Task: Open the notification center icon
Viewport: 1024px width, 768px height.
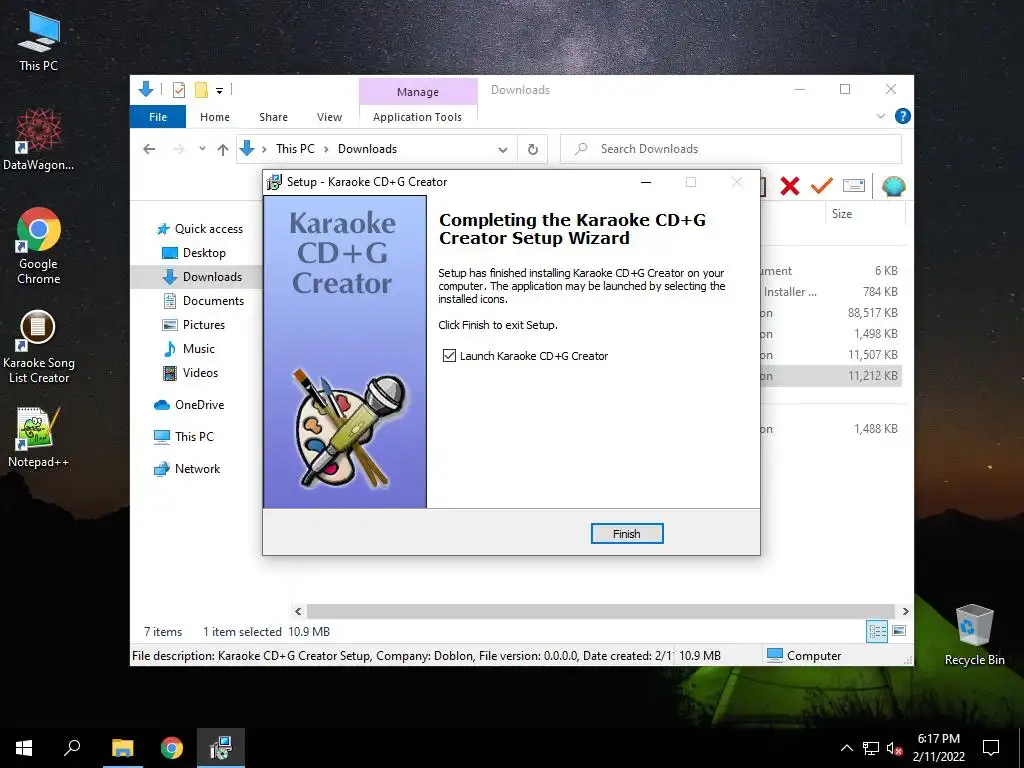Action: pyautogui.click(x=991, y=748)
